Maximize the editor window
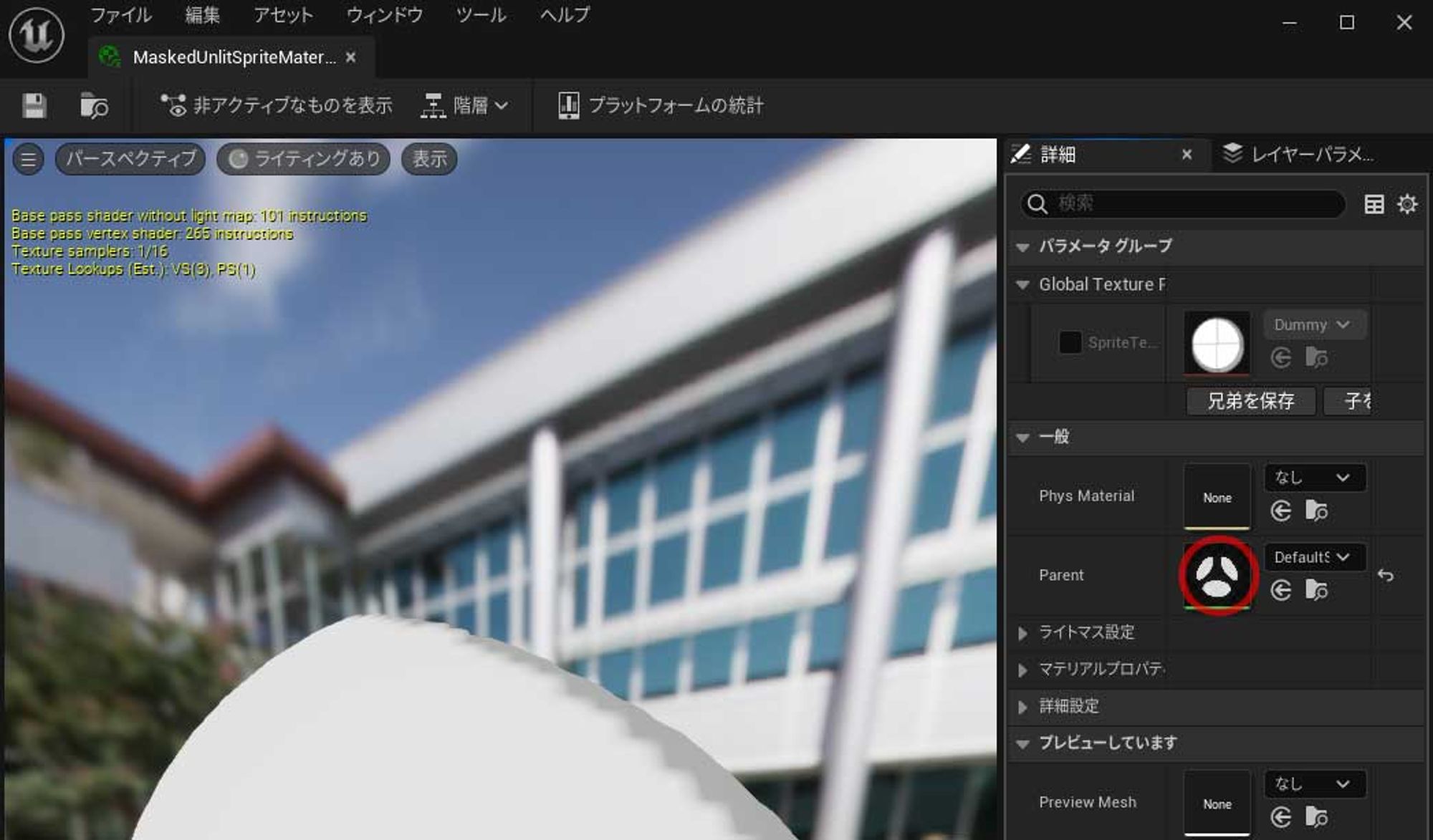1433x840 pixels. pyautogui.click(x=1347, y=23)
